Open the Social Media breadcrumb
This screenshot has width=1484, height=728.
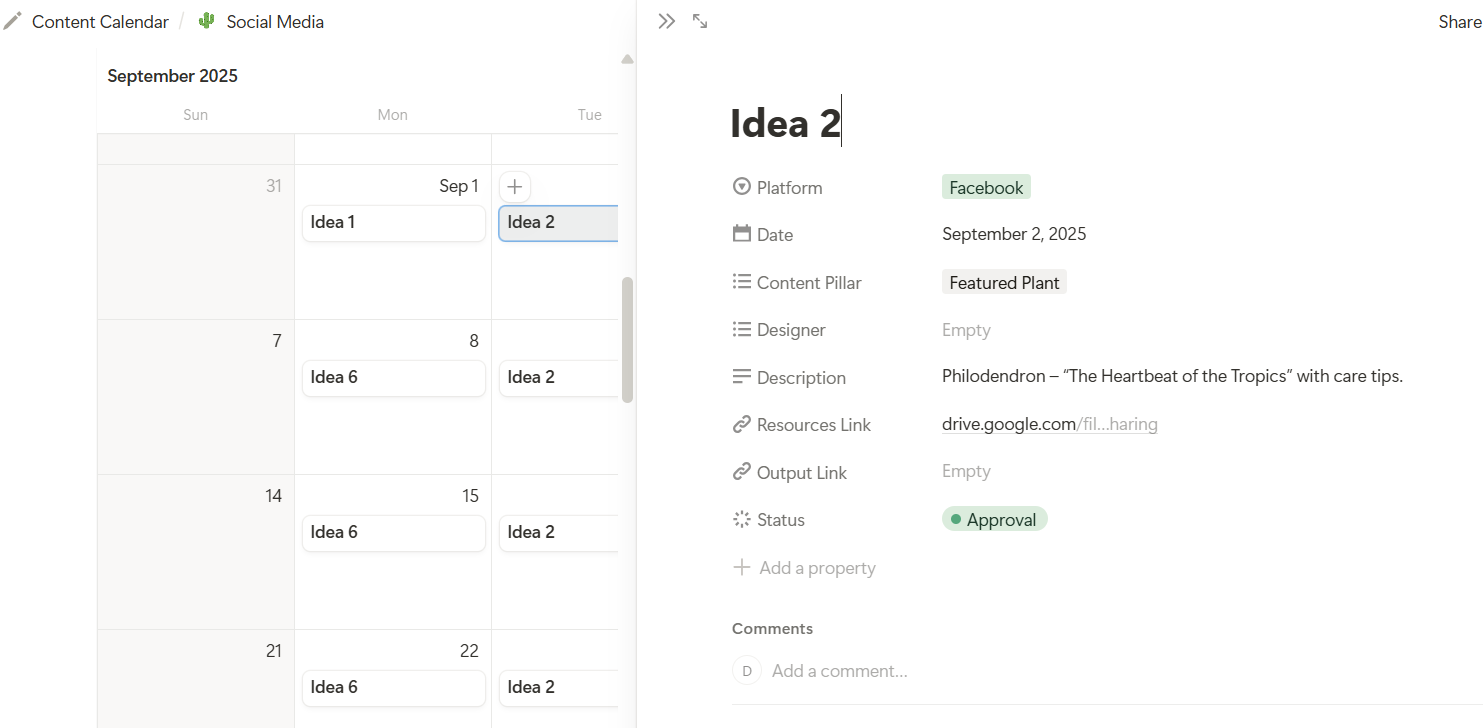[275, 21]
